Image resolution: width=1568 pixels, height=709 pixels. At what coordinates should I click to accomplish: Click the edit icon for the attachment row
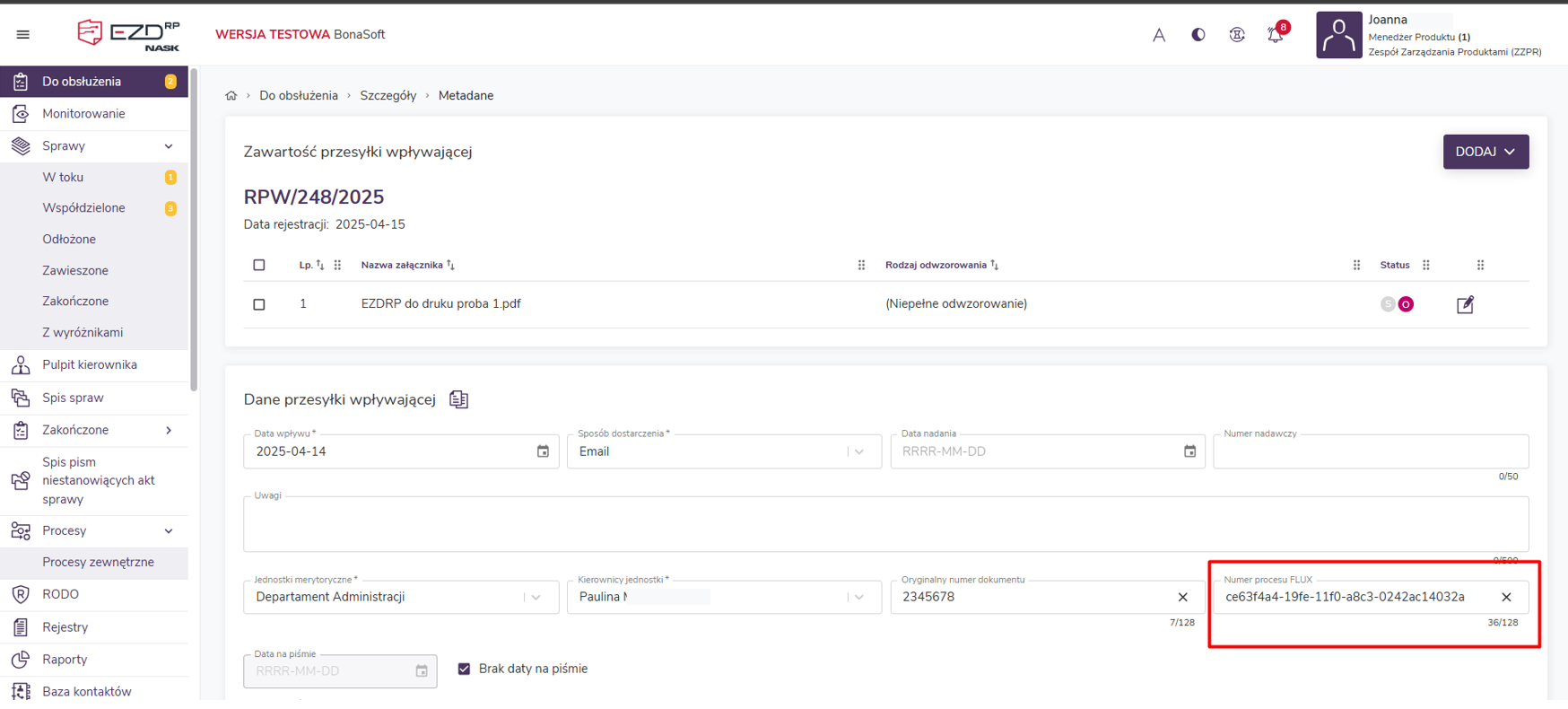pyautogui.click(x=1465, y=305)
